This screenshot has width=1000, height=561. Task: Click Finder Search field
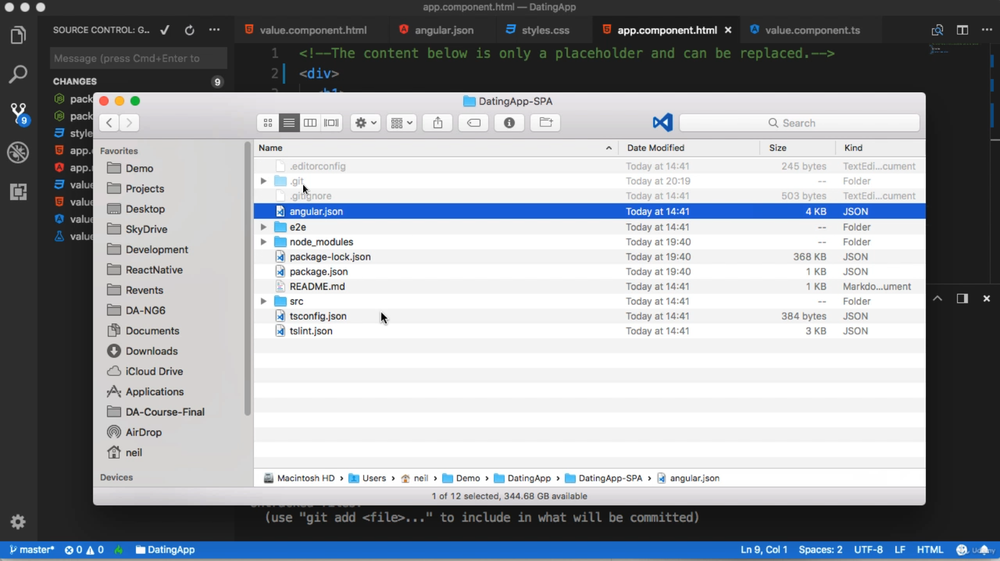(x=799, y=122)
